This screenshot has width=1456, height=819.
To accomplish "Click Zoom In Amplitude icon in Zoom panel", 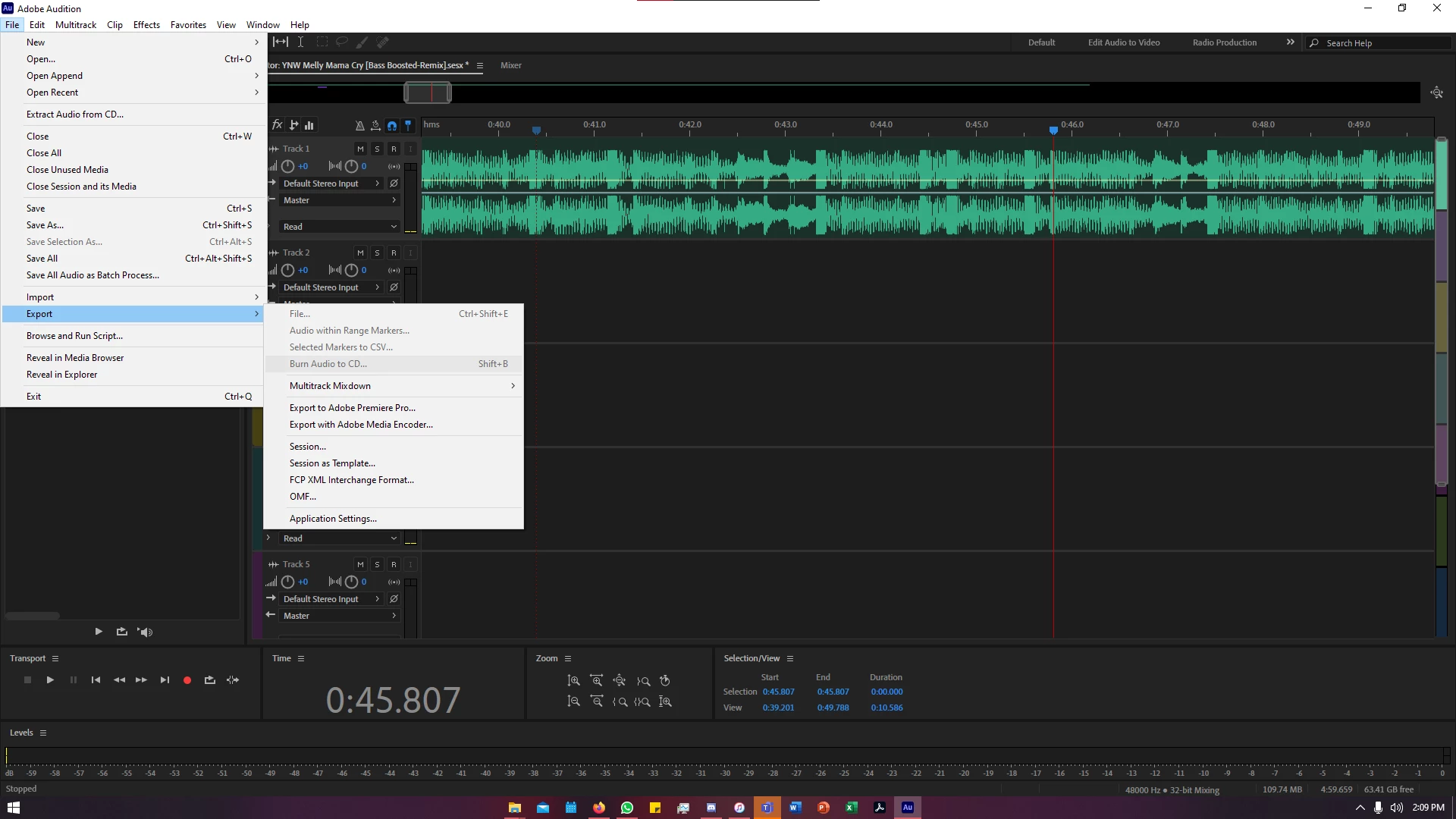I will pos(574,681).
